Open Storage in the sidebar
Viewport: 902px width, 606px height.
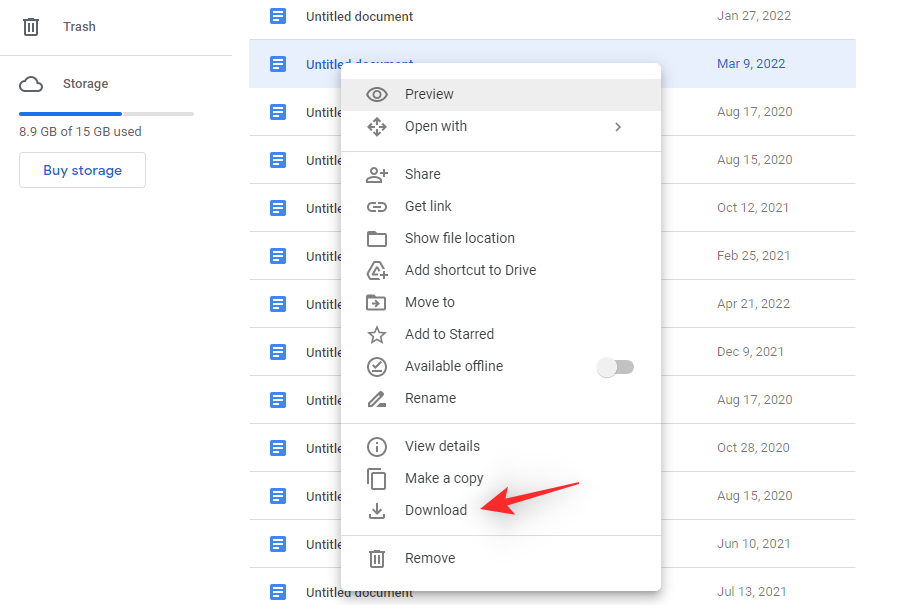pyautogui.click(x=86, y=84)
